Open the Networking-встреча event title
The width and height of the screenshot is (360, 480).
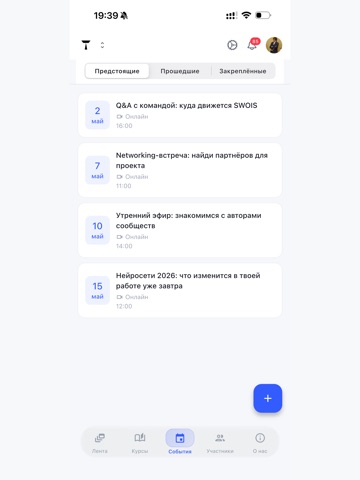point(192,160)
